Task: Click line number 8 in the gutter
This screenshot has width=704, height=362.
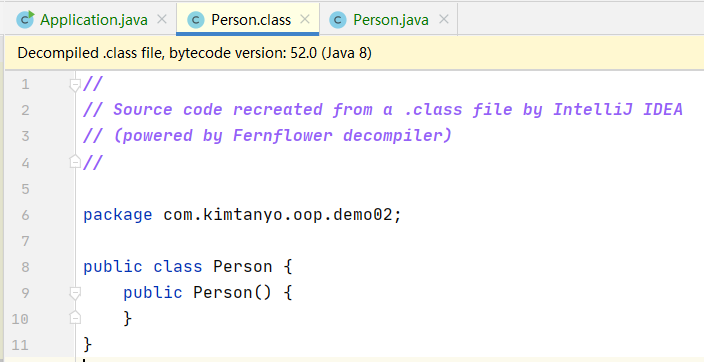Action: tap(25, 267)
